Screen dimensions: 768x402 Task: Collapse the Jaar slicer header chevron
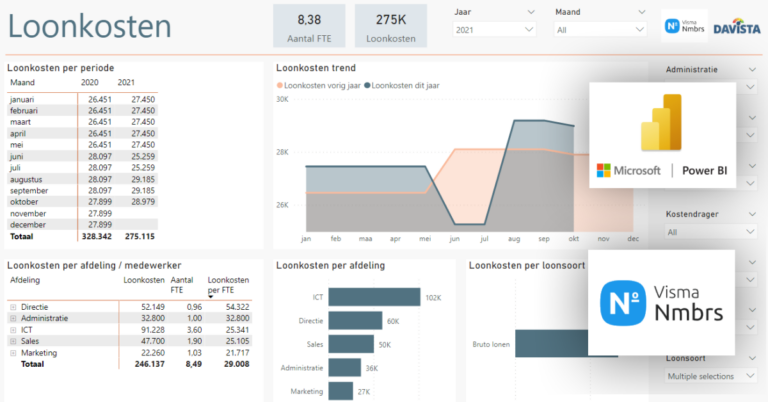click(x=531, y=12)
